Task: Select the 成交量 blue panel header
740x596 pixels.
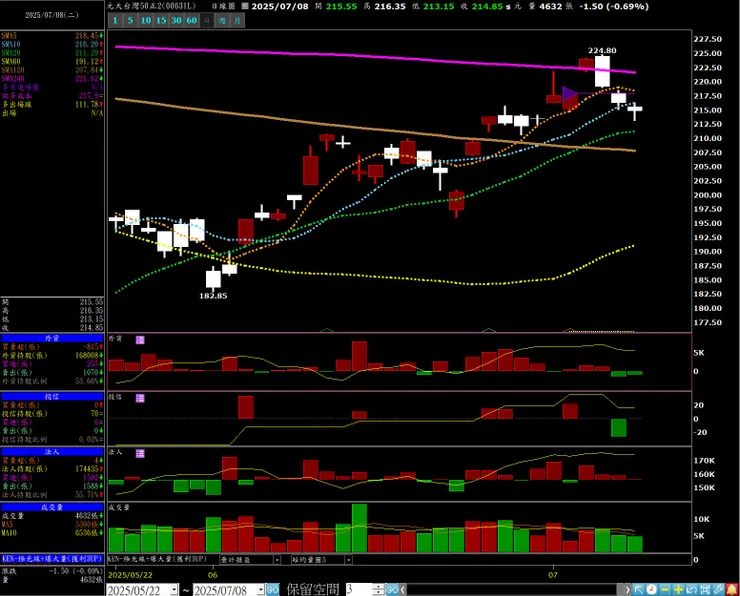Action: coord(52,507)
